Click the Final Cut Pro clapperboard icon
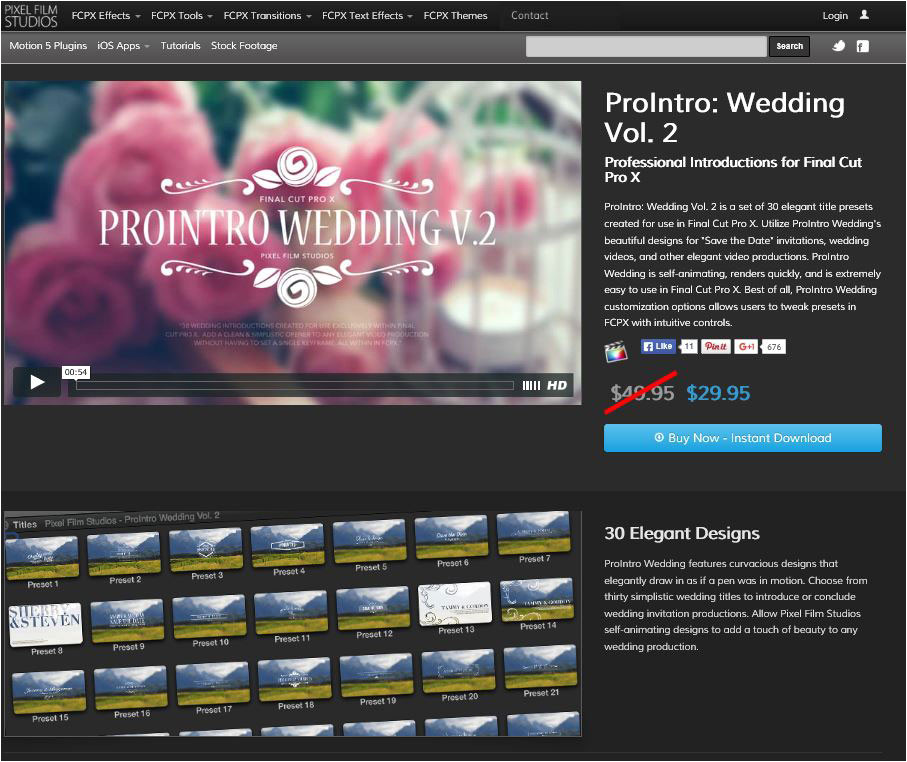This screenshot has height=762, width=907. click(x=615, y=351)
